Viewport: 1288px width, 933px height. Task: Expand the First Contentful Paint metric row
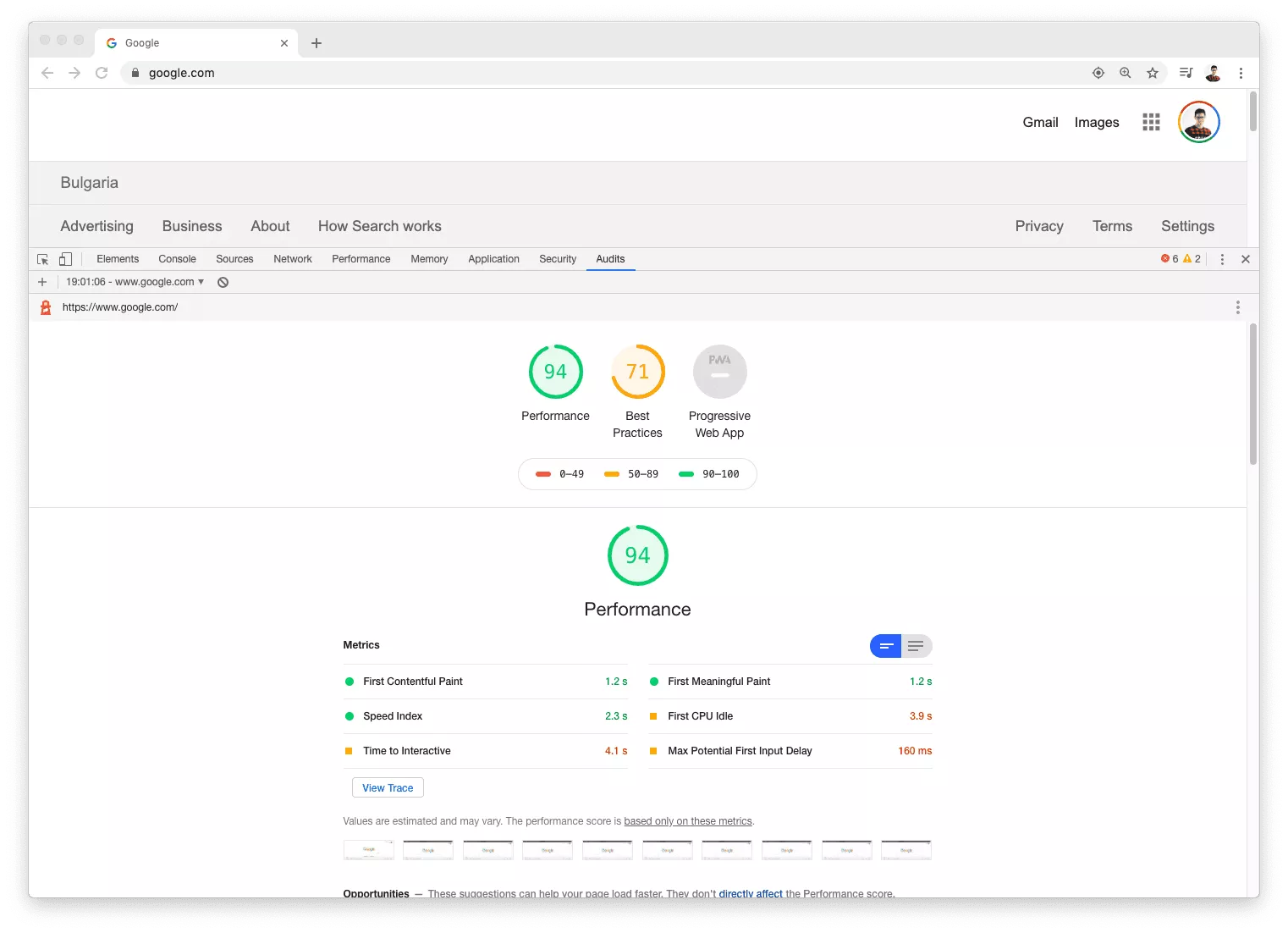pyautogui.click(x=486, y=682)
